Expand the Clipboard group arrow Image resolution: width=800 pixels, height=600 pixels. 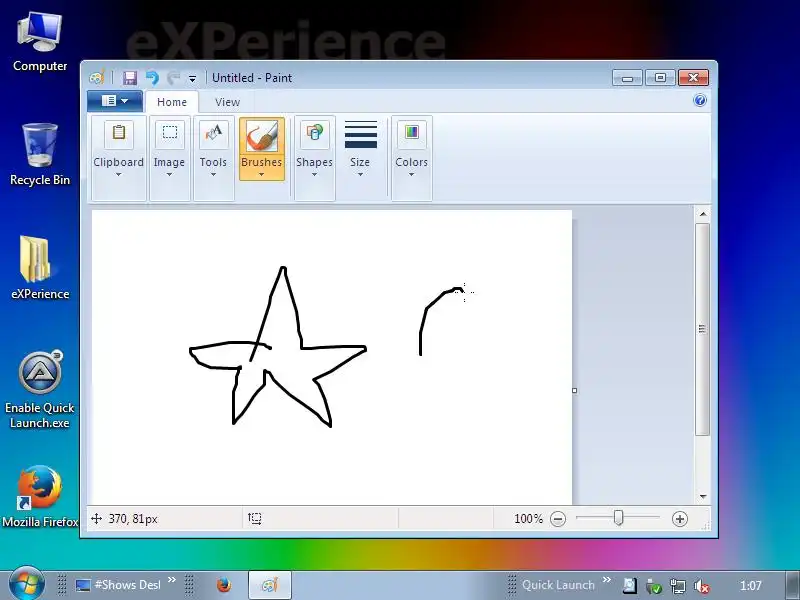[x=118, y=174]
